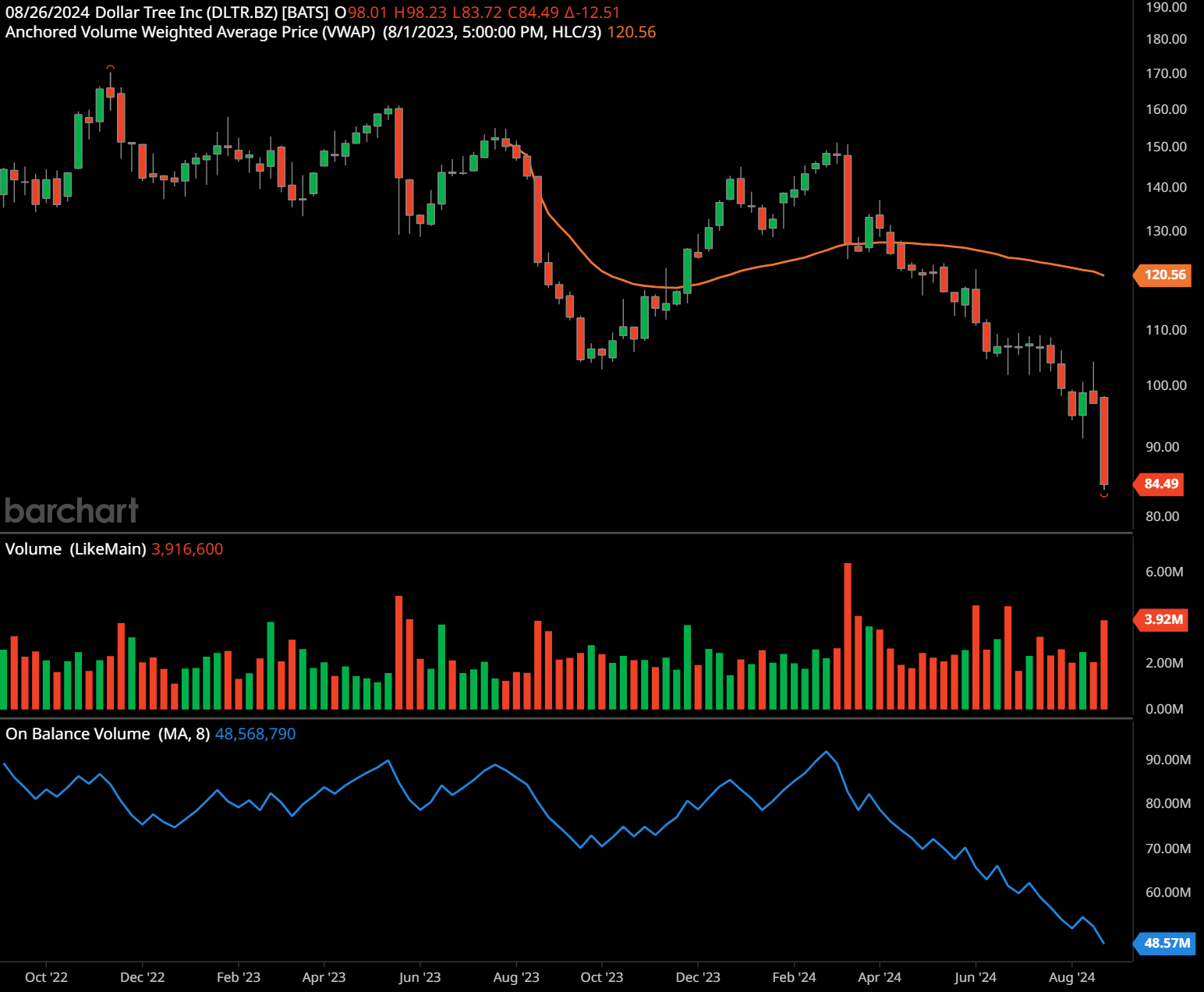Click the open price O98.01
1204x992 pixels.
pos(361,12)
